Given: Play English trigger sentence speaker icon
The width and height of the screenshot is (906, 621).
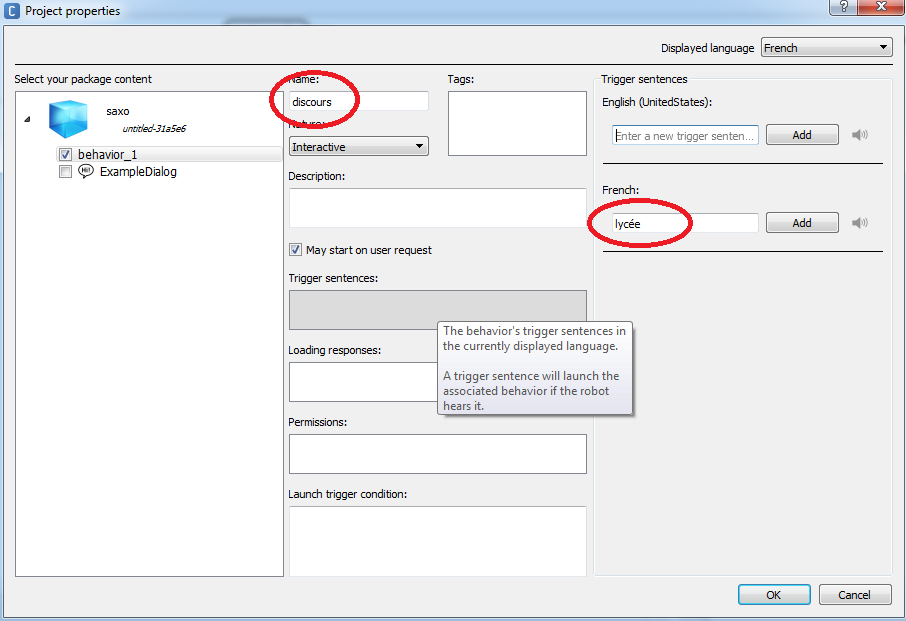Looking at the screenshot, I should (860, 135).
